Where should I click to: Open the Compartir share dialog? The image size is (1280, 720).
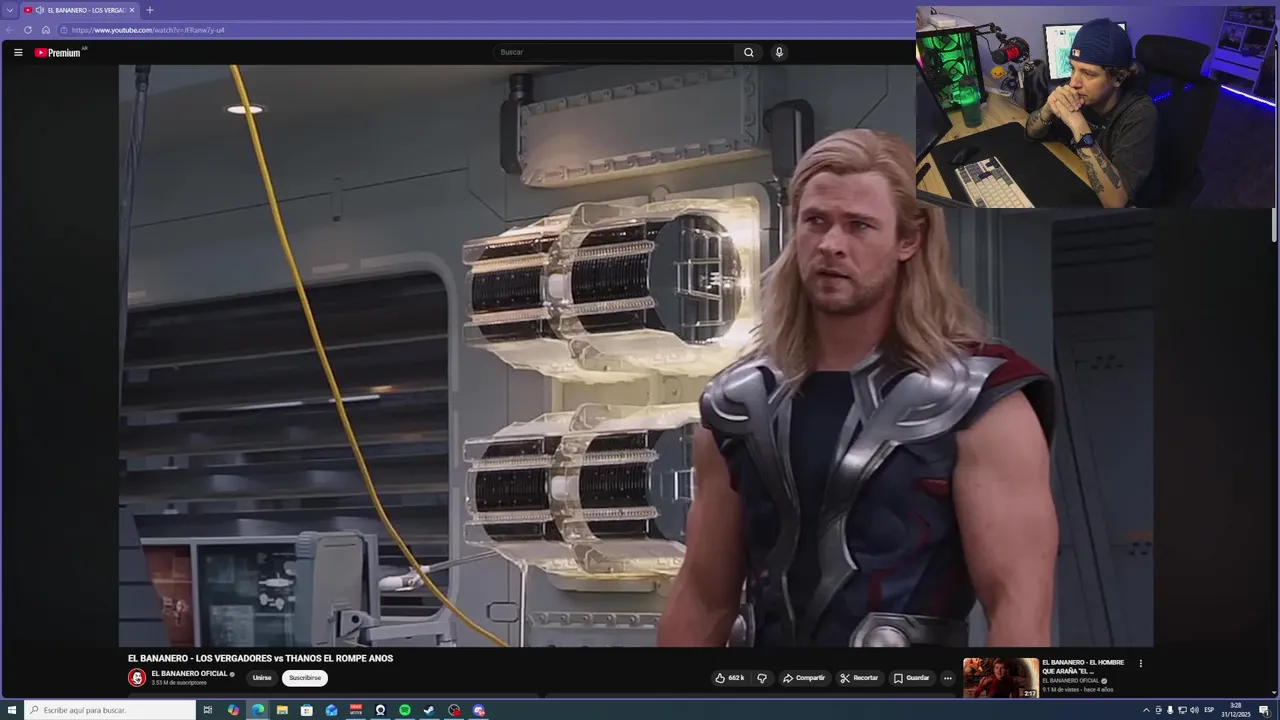[804, 678]
